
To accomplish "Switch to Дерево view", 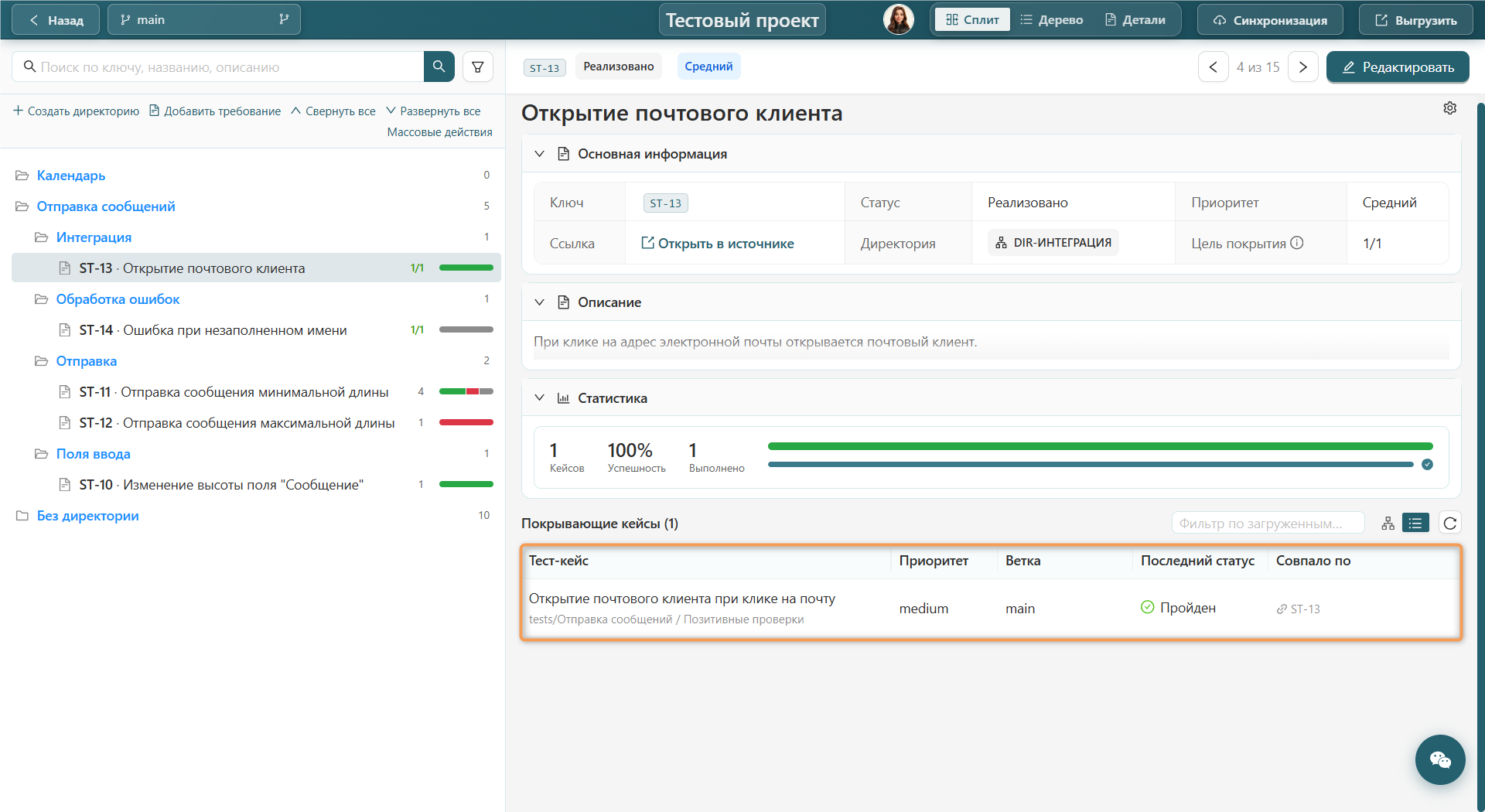I will pos(1052,20).
